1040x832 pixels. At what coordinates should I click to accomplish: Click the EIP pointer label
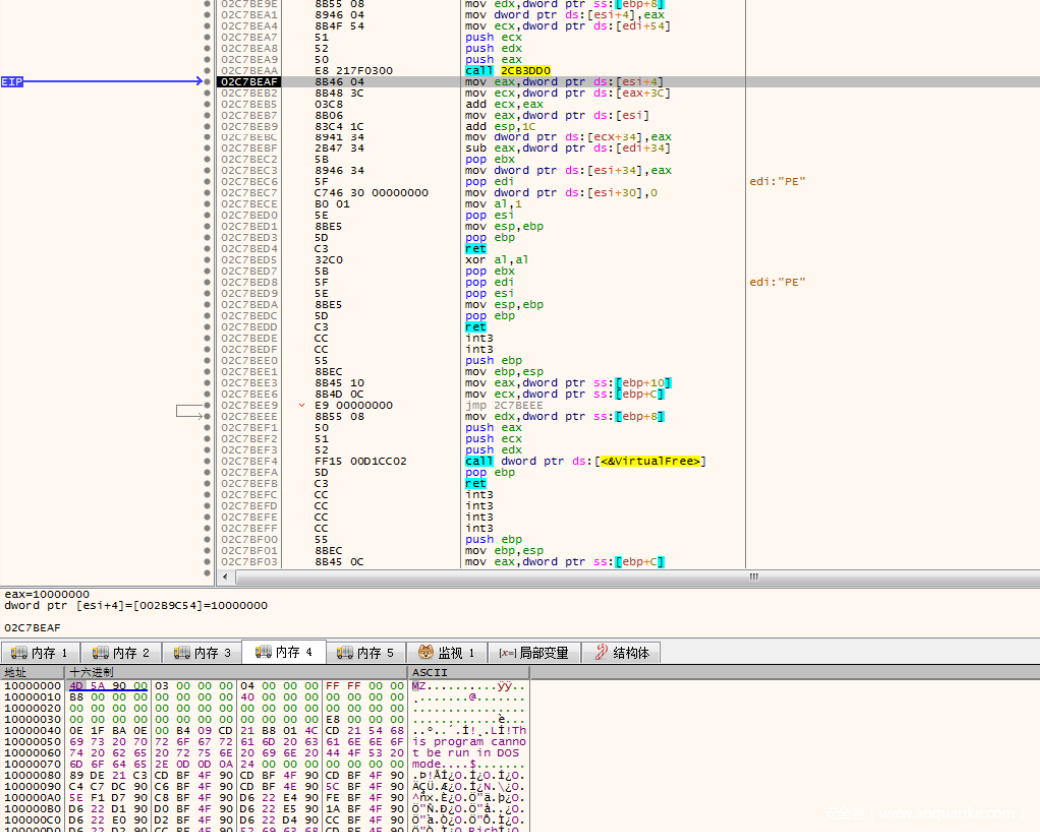12,82
